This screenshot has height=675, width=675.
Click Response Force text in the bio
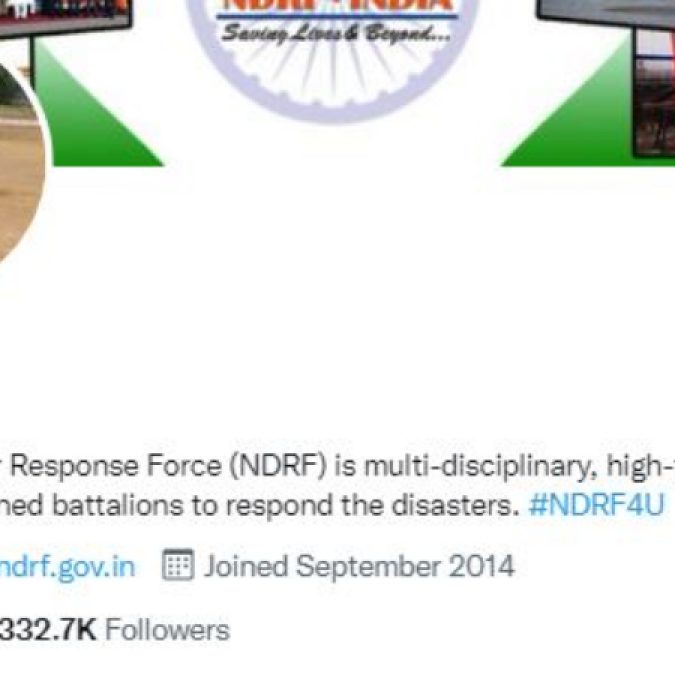tap(116, 467)
